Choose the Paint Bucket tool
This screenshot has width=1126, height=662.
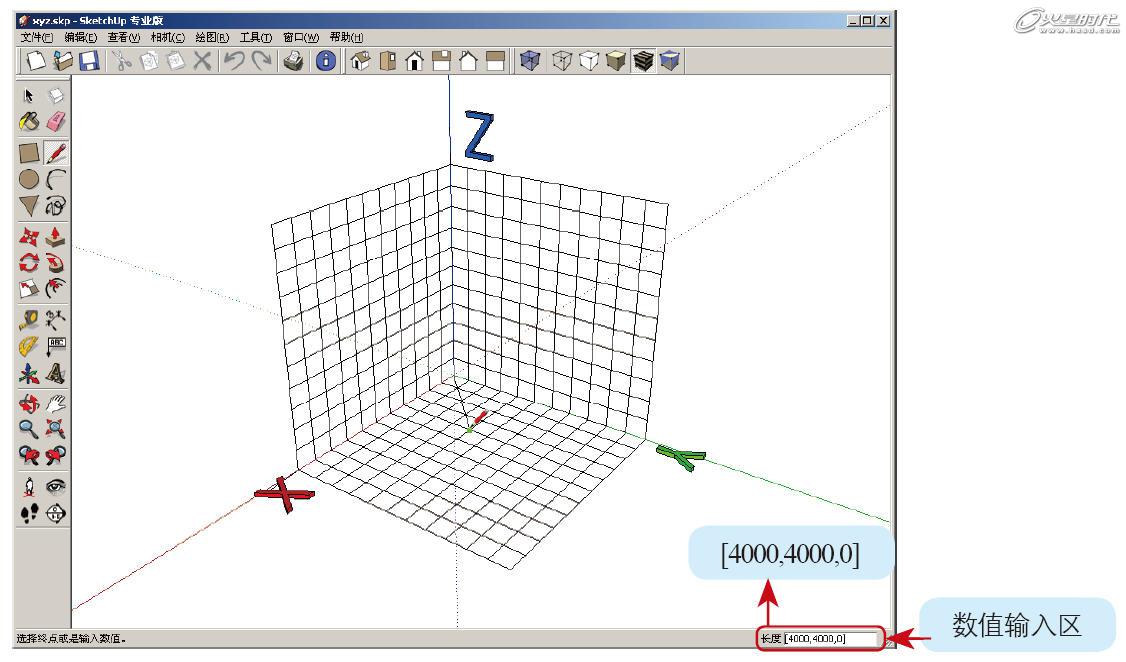click(x=29, y=121)
